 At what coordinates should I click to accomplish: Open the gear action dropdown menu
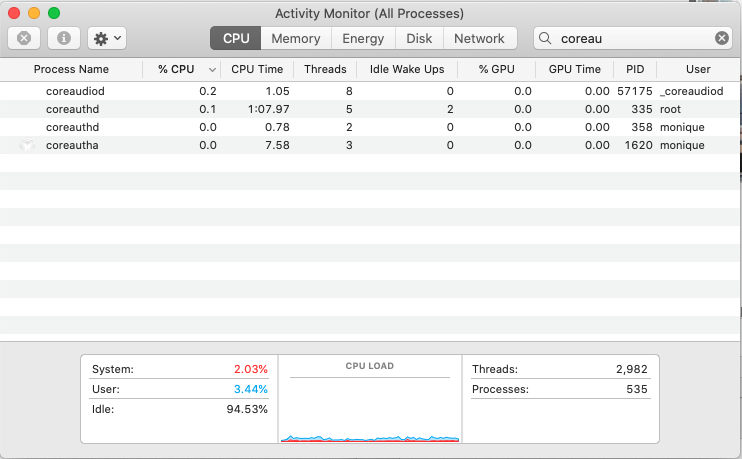tap(106, 38)
